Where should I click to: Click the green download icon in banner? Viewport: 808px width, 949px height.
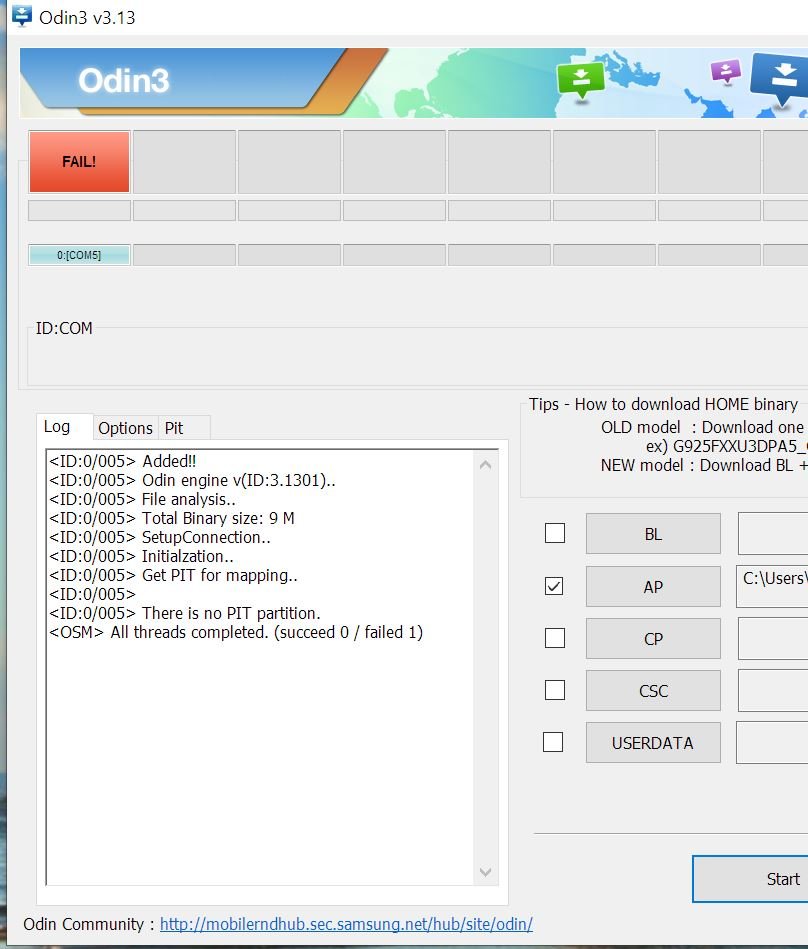(x=580, y=79)
